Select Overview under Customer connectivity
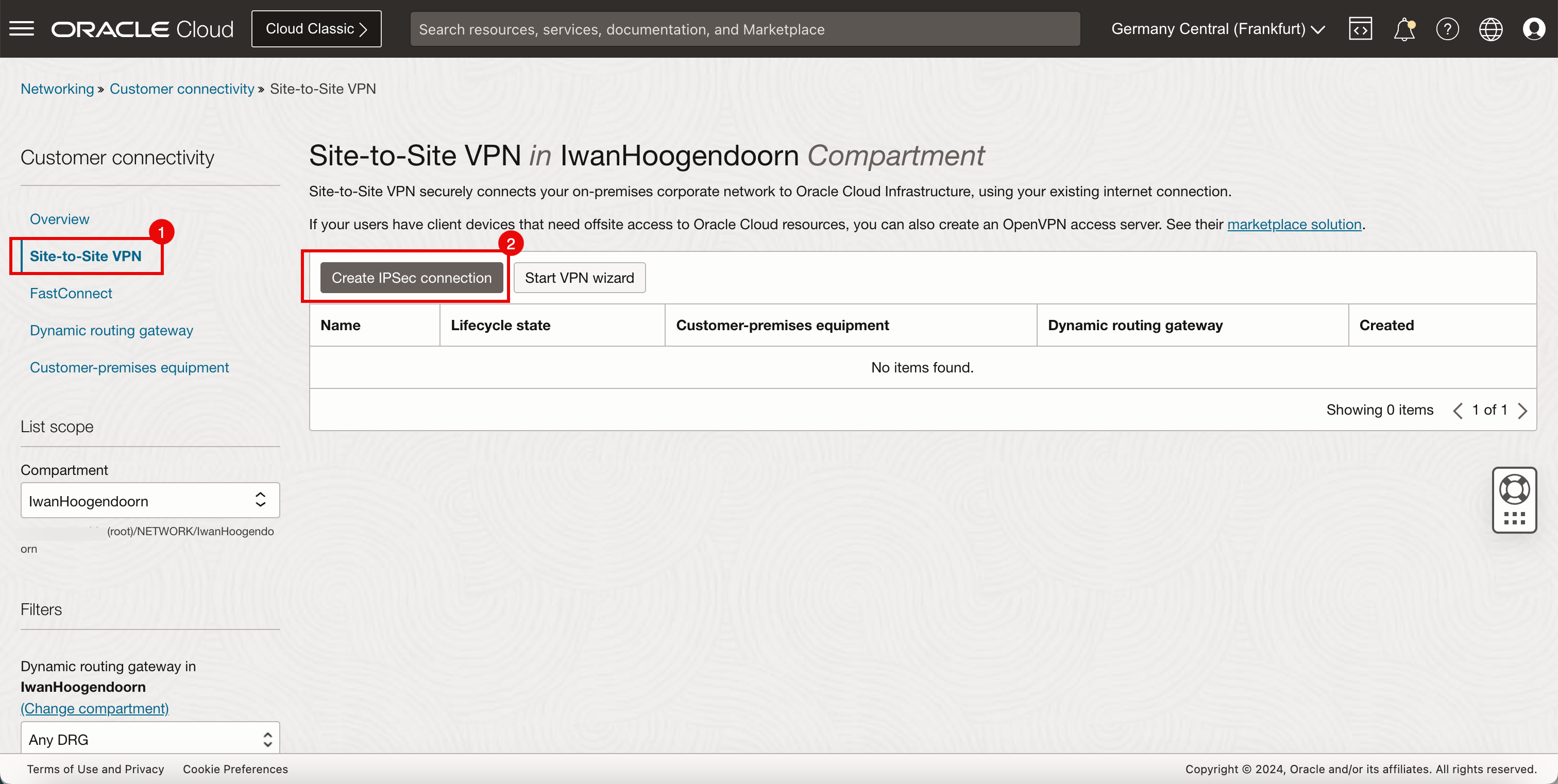The height and width of the screenshot is (784, 1558). point(59,218)
